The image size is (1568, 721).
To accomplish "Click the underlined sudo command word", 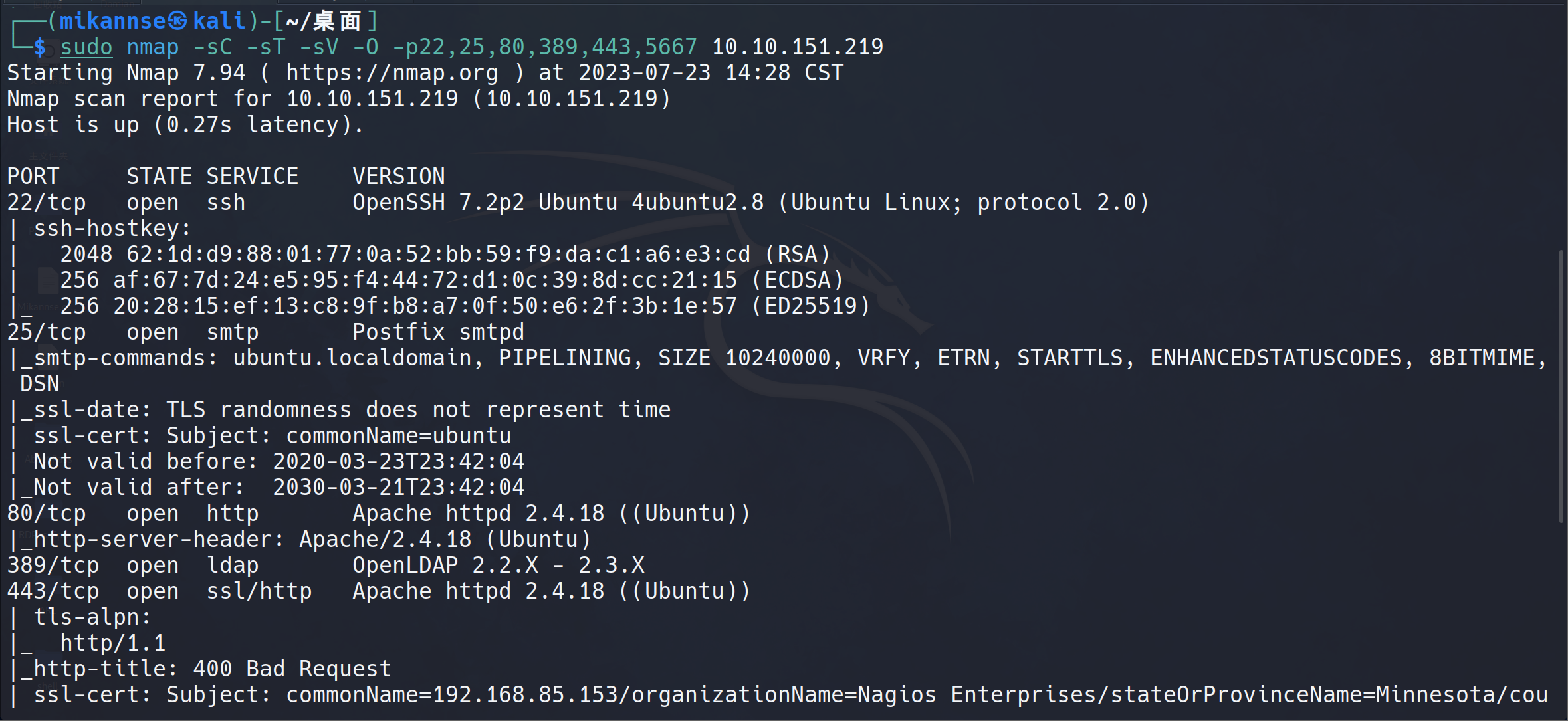I will (x=86, y=47).
